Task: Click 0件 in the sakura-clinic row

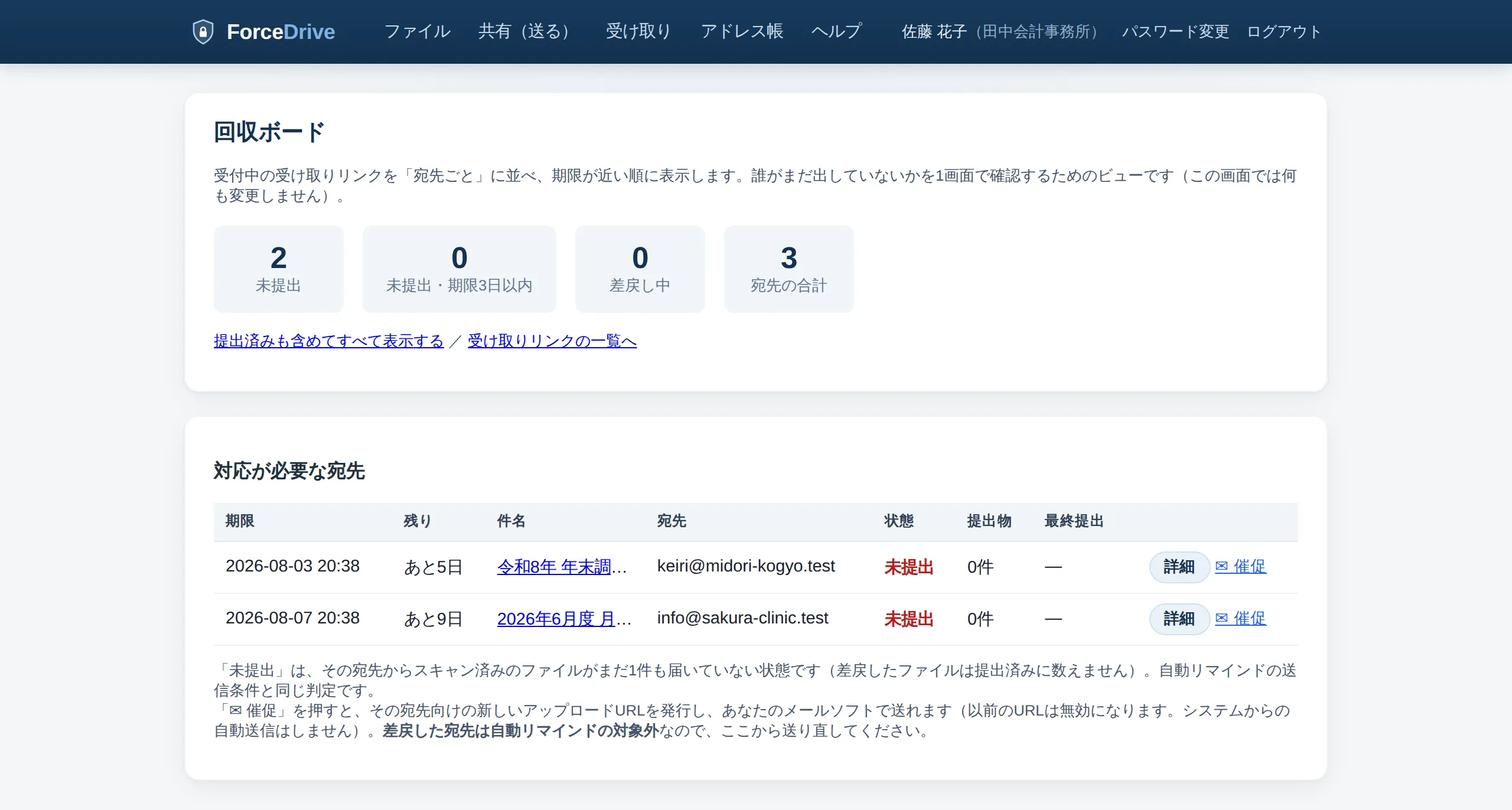Action: [x=980, y=619]
